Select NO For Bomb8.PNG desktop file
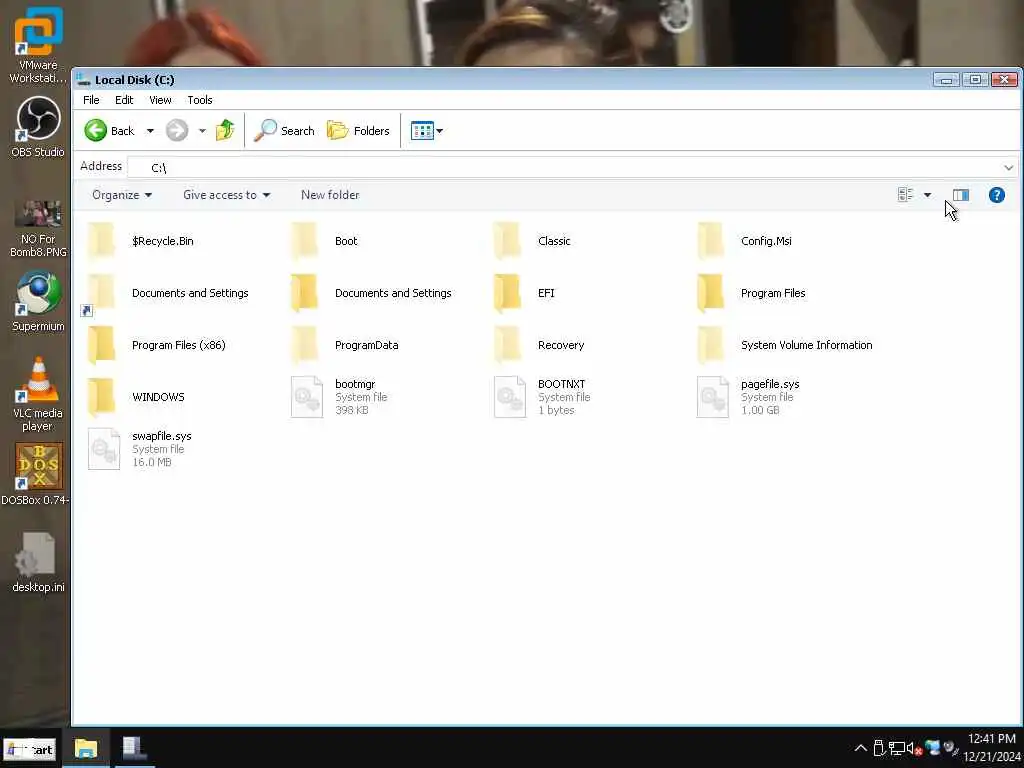This screenshot has width=1024, height=768. [x=38, y=229]
